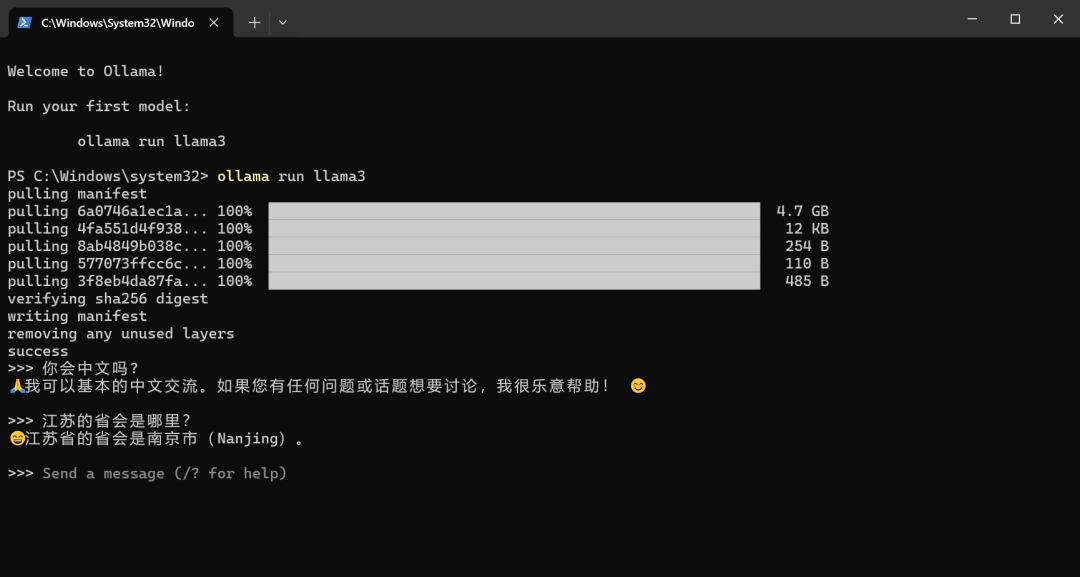This screenshot has width=1080, height=577.
Task: Click the 'Welcome to Ollama!' line
Action: point(86,72)
